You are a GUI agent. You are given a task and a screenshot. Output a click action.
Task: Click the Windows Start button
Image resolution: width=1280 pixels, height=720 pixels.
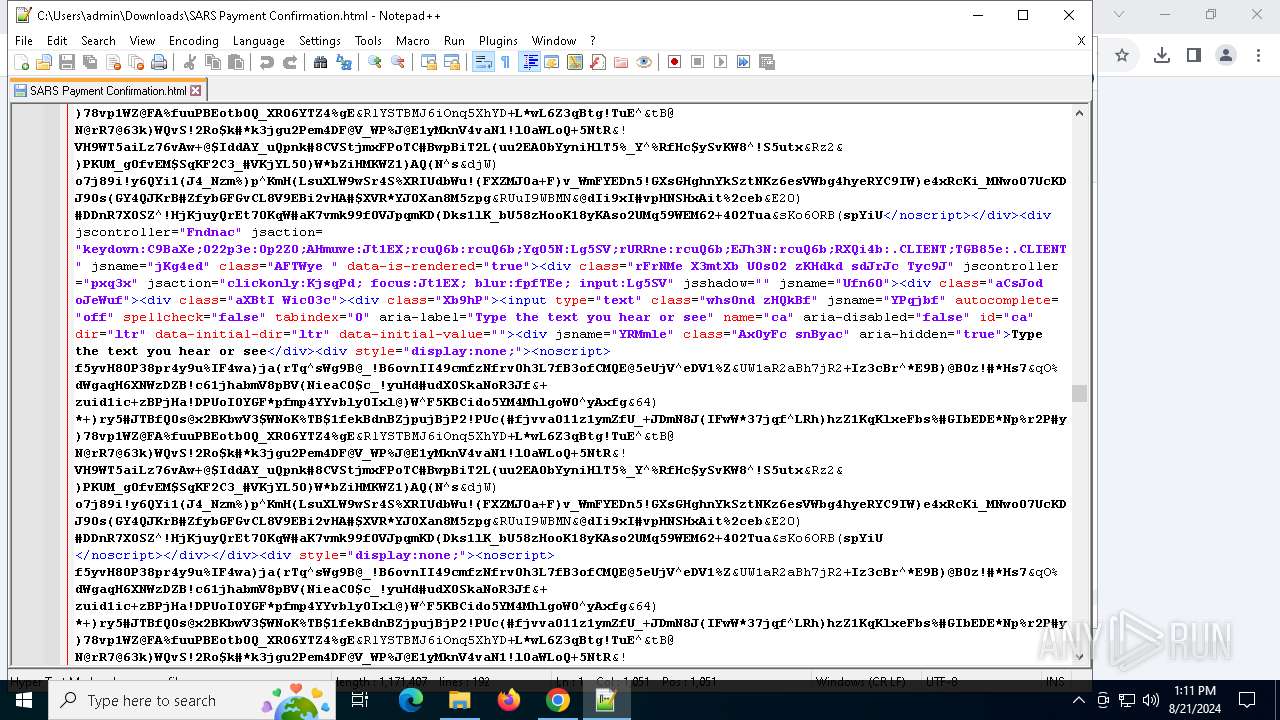coord(24,700)
